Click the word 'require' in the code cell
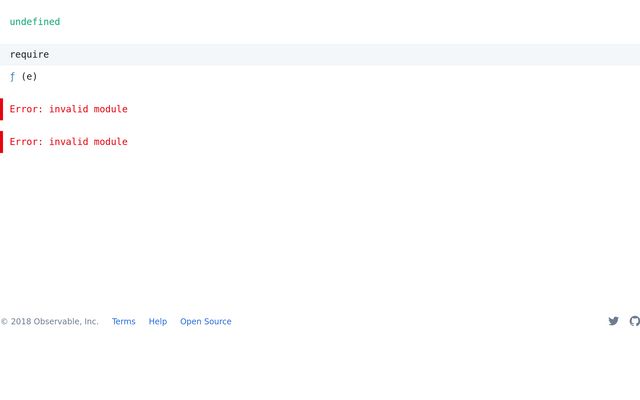The image size is (640, 400). pos(29,54)
